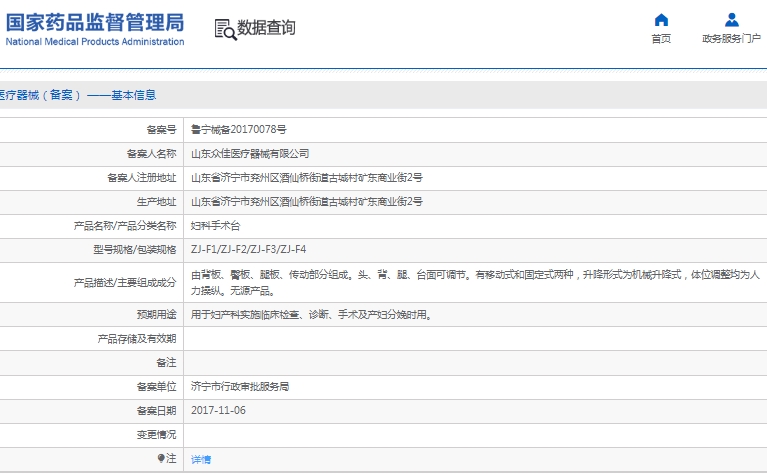Click the 生产地址 address value

click(x=307, y=202)
